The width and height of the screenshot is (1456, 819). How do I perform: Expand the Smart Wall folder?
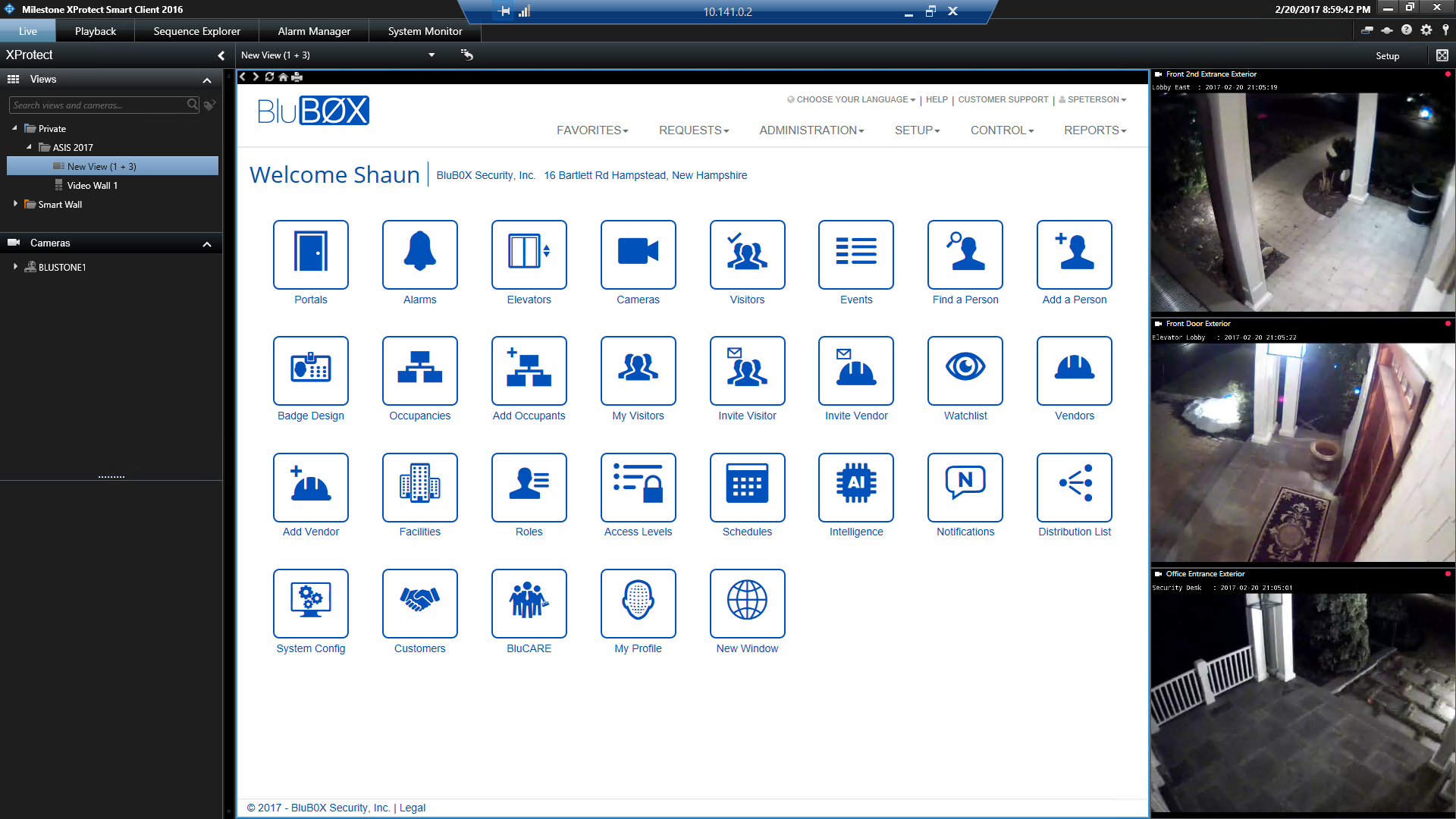(15, 204)
